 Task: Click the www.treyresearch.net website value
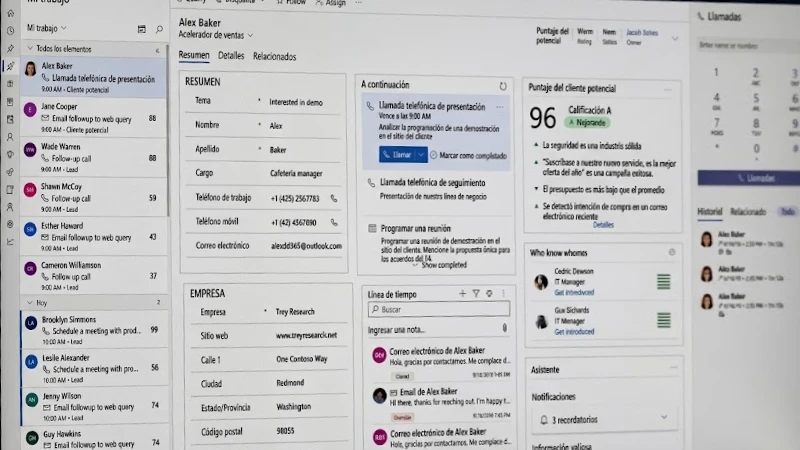coord(306,335)
